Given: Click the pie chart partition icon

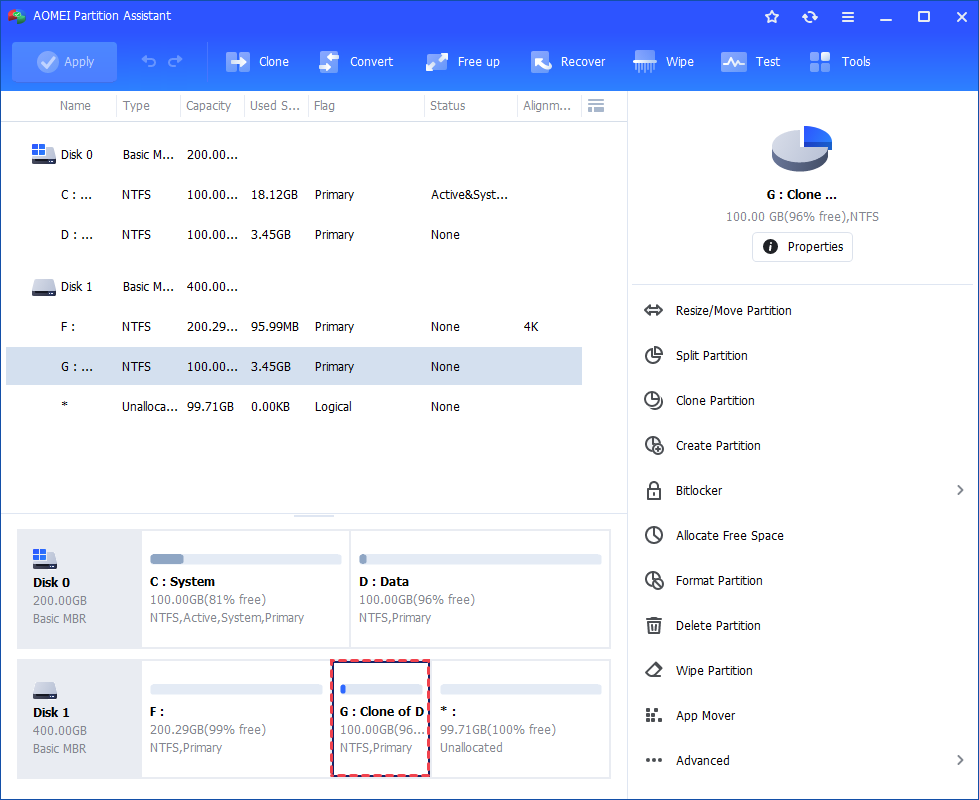Looking at the screenshot, I should click(802, 149).
